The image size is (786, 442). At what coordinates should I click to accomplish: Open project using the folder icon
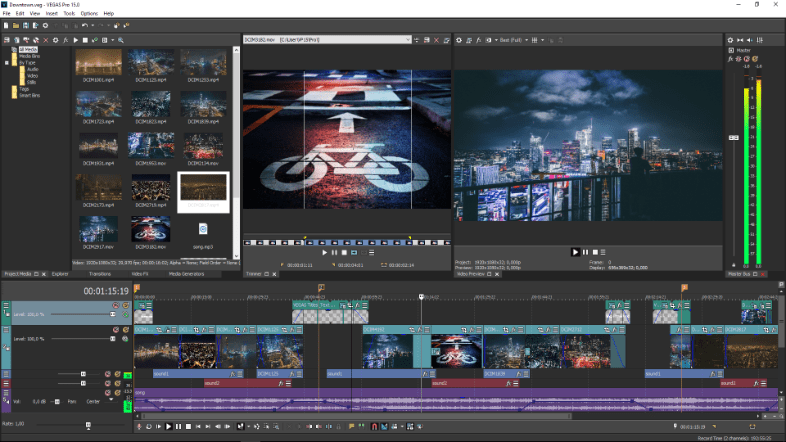click(x=14, y=24)
